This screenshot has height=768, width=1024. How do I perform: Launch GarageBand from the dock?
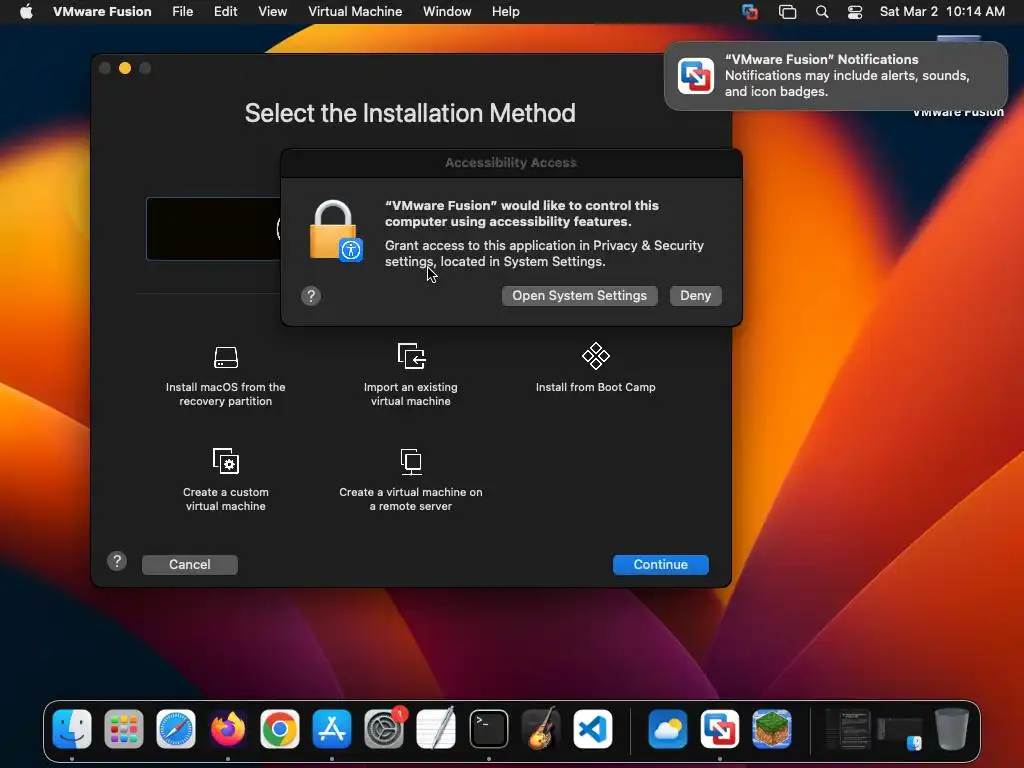click(x=541, y=729)
